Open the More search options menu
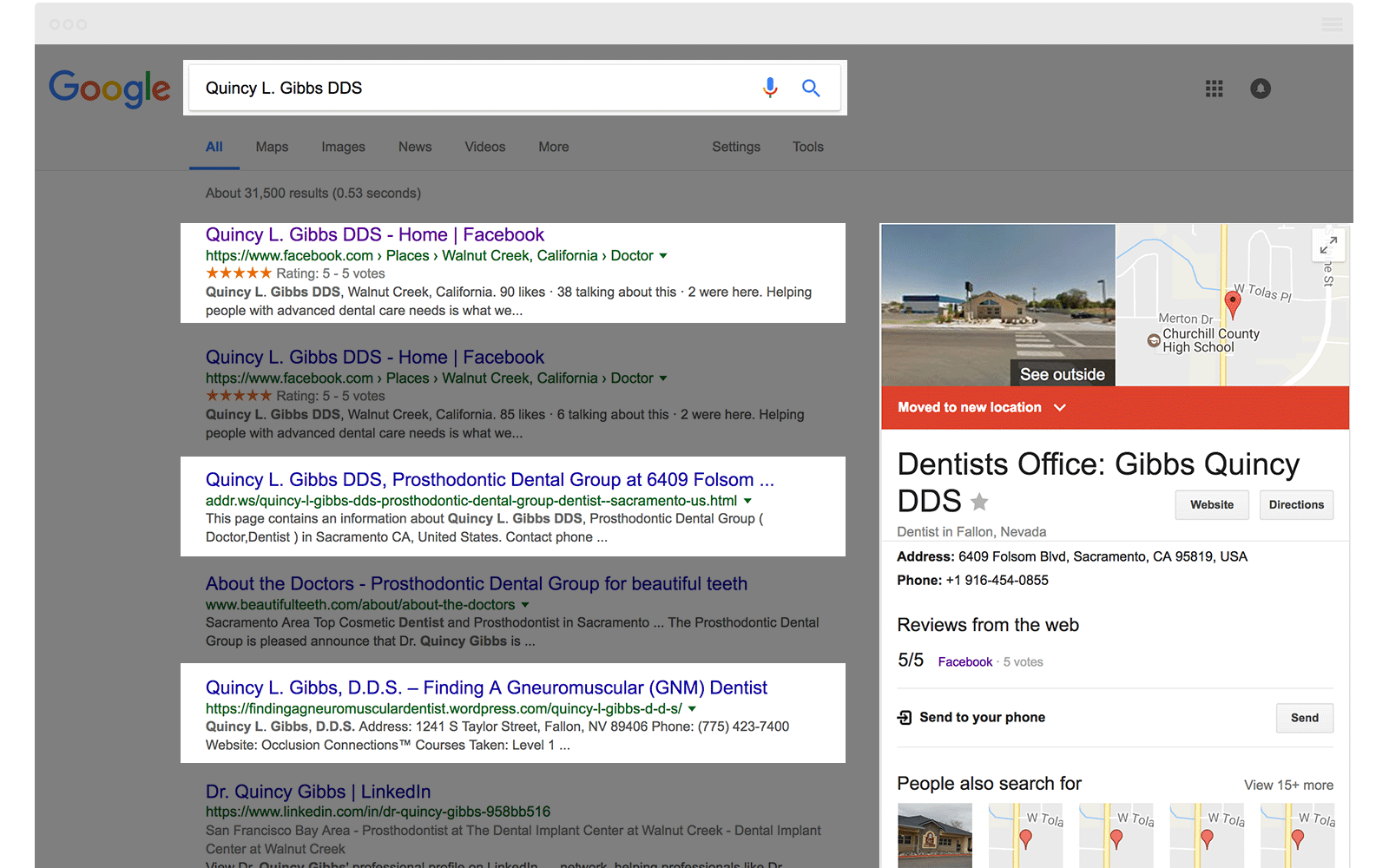This screenshot has height=868, width=1389. [554, 147]
